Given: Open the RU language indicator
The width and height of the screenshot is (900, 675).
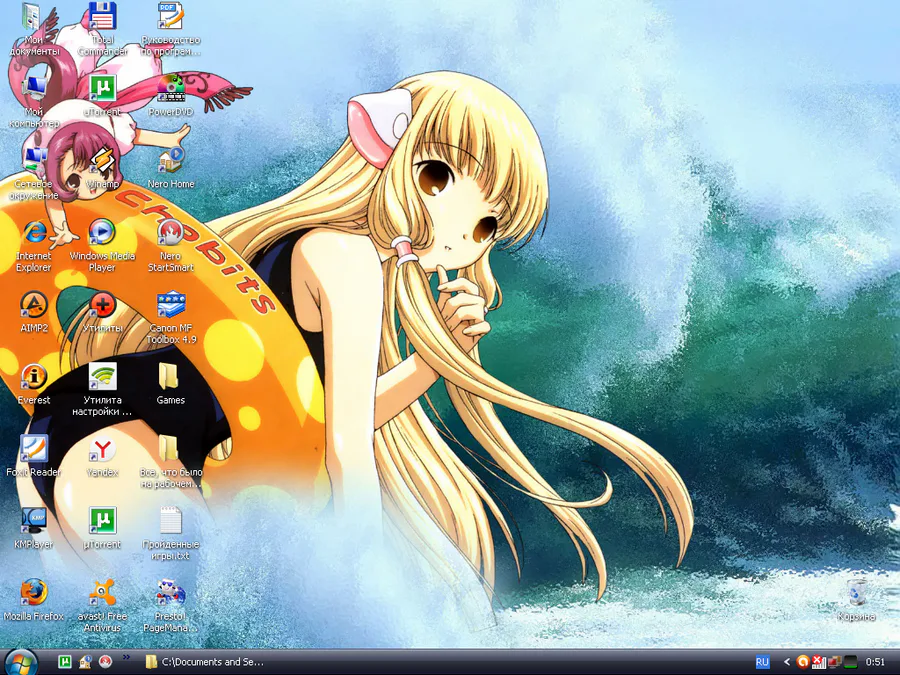Looking at the screenshot, I should point(762,662).
